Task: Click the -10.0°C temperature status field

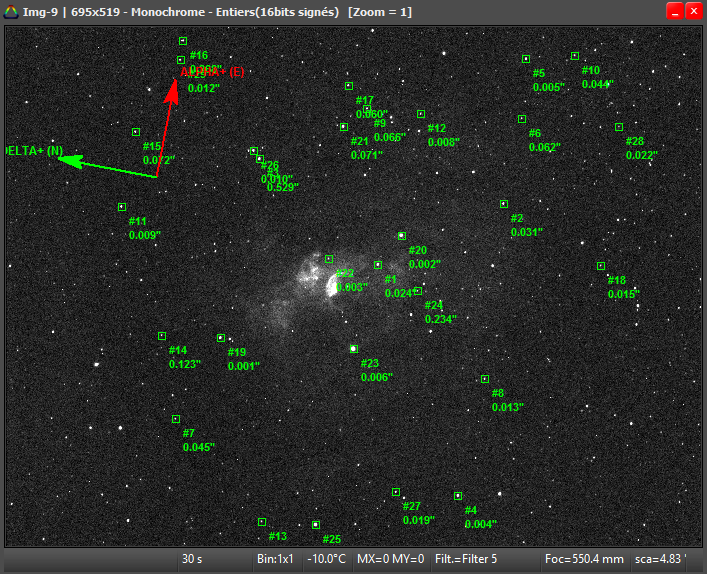Action: pyautogui.click(x=327, y=559)
